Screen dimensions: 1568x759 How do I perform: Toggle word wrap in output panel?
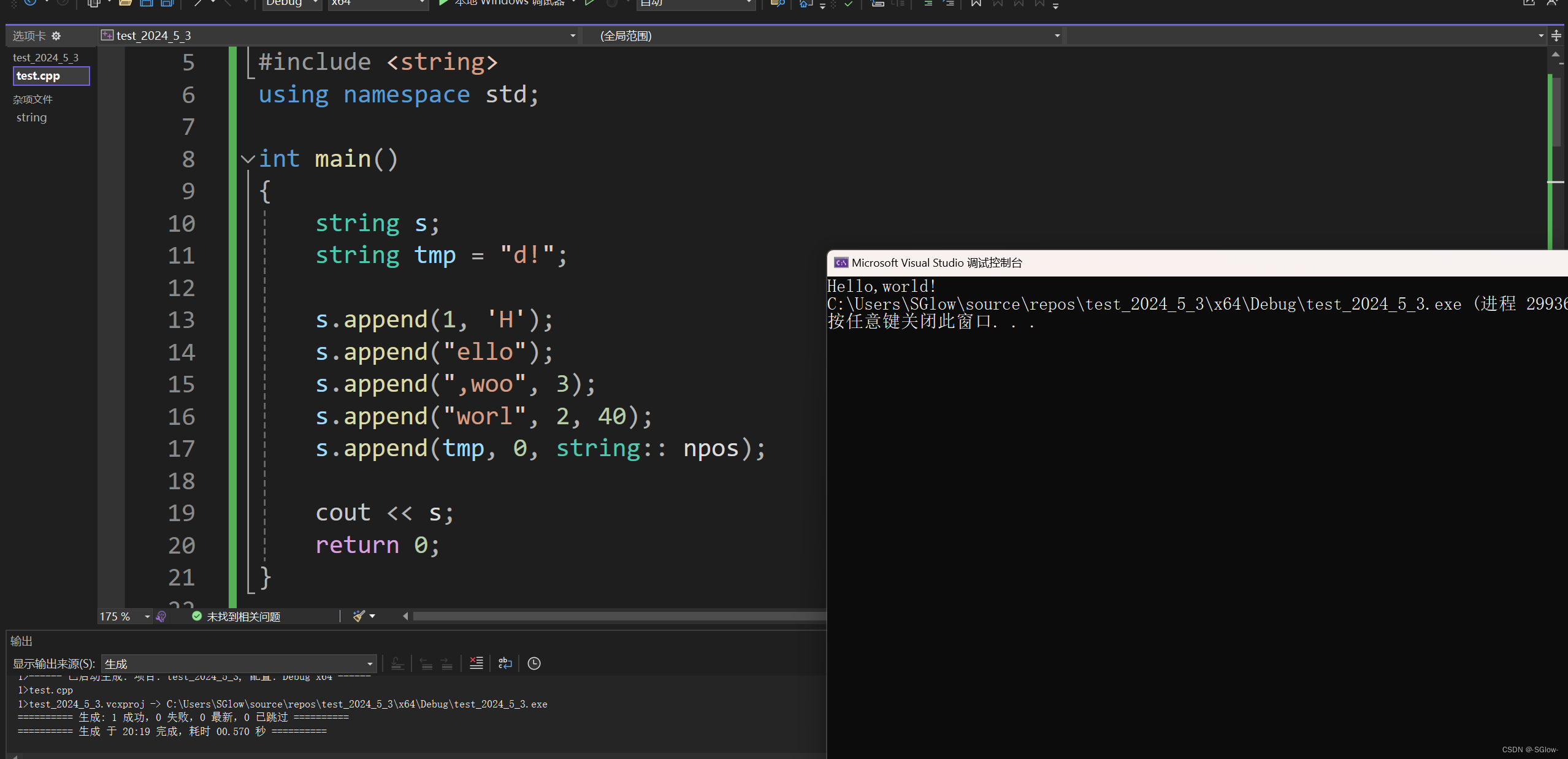point(505,663)
